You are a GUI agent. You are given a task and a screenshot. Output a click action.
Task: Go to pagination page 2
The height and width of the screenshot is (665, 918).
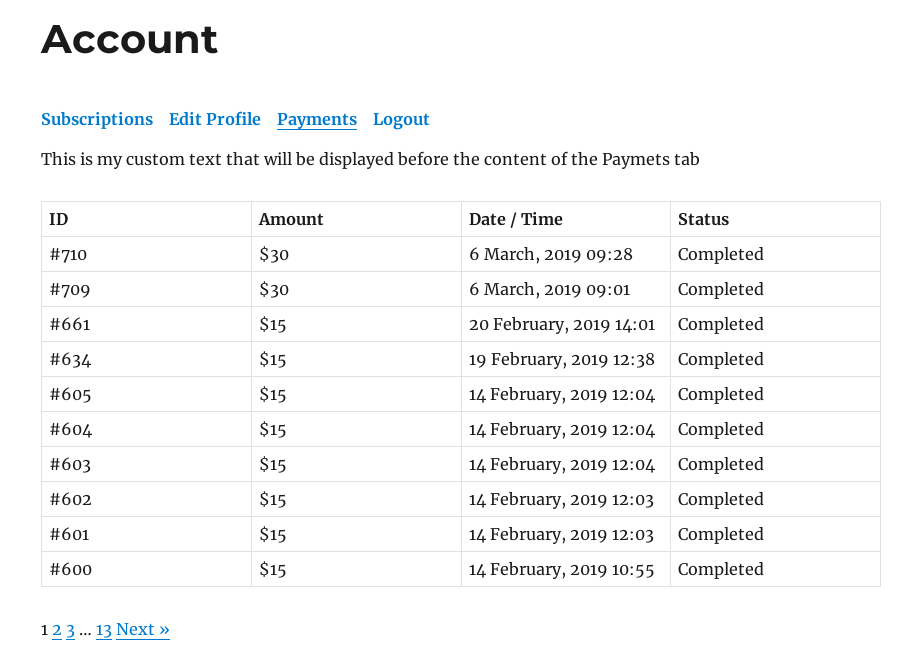(x=57, y=630)
